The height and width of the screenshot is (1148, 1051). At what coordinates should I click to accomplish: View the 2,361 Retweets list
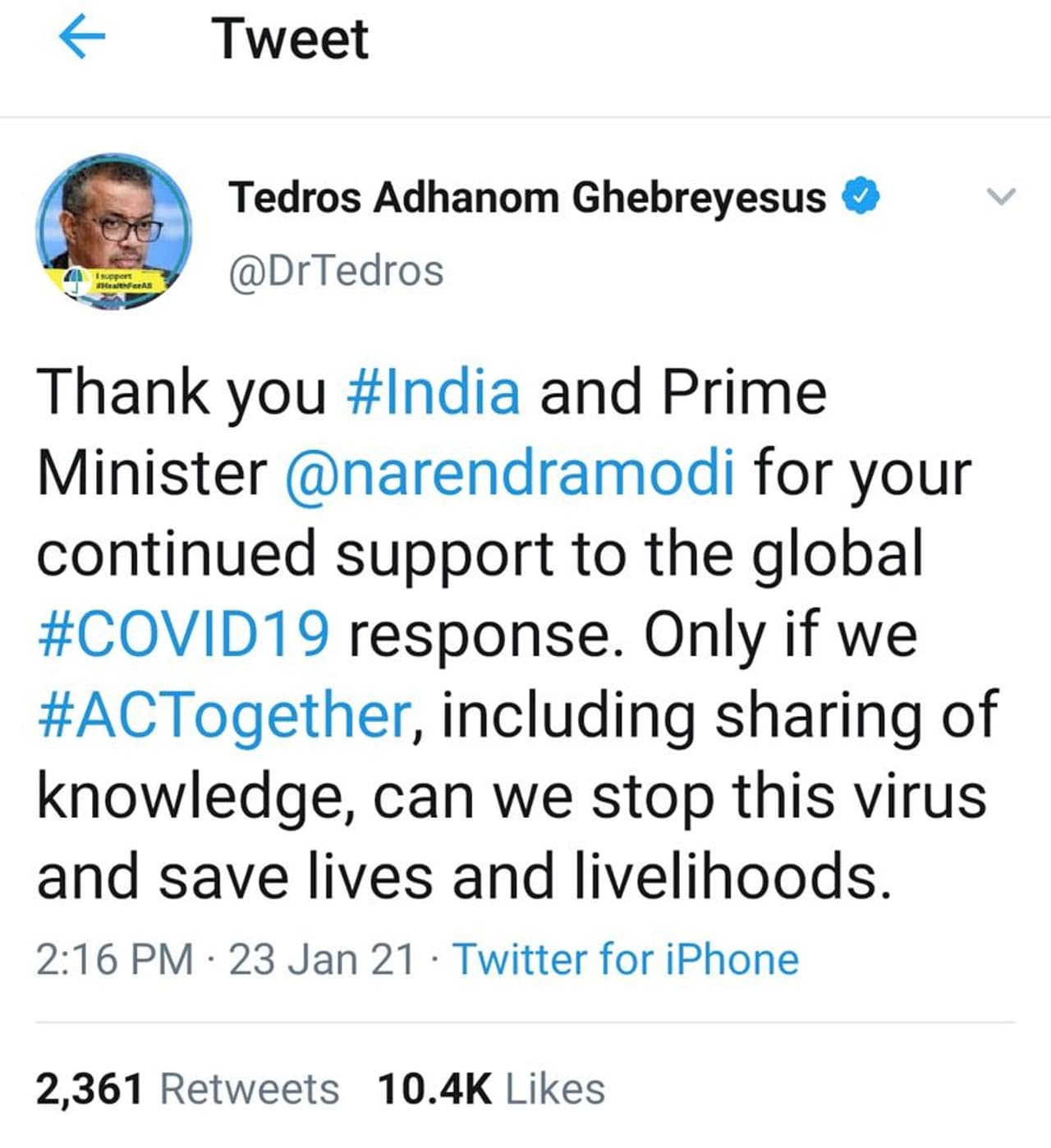tap(187, 1089)
